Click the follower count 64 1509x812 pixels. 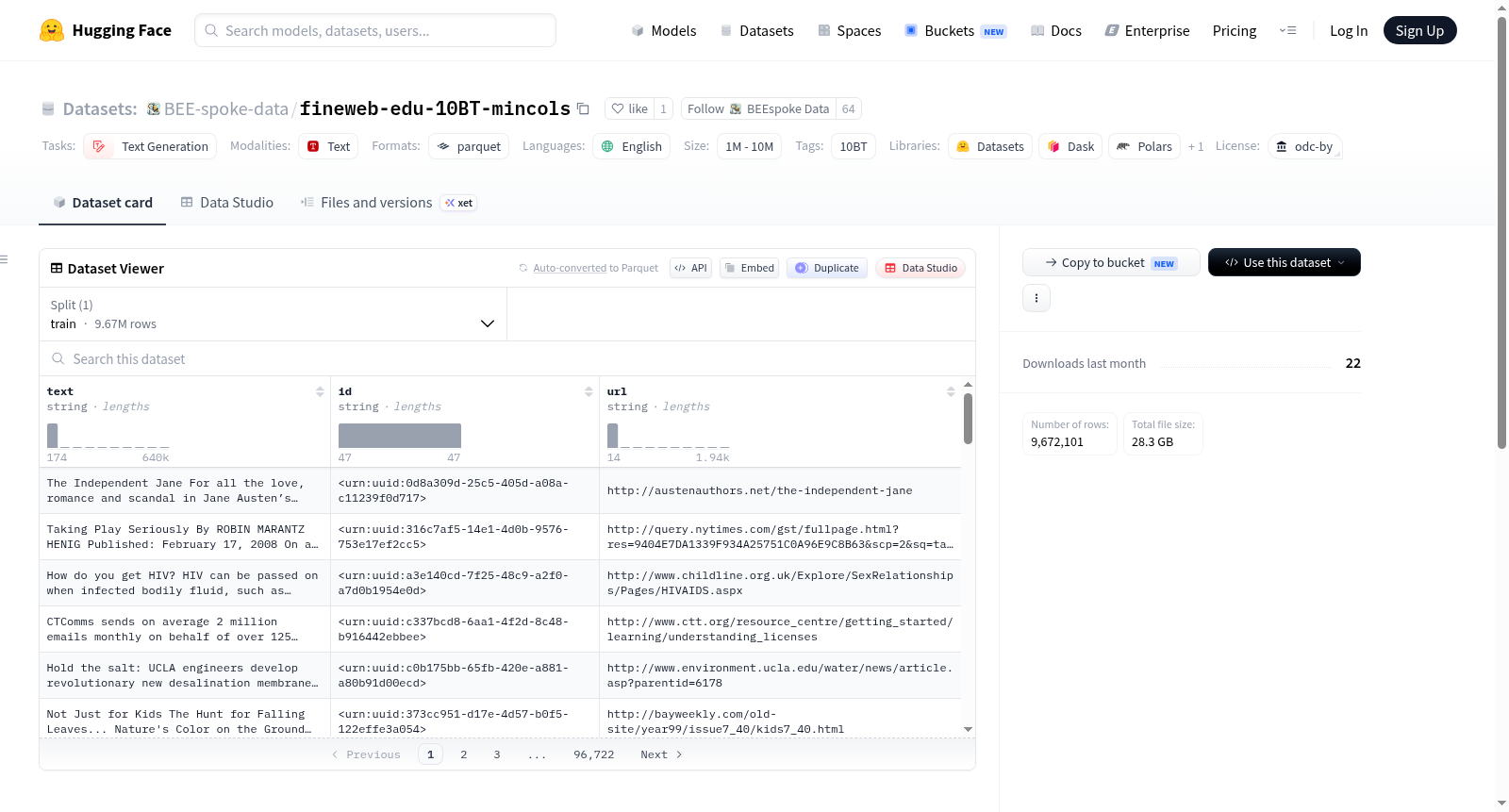849,108
